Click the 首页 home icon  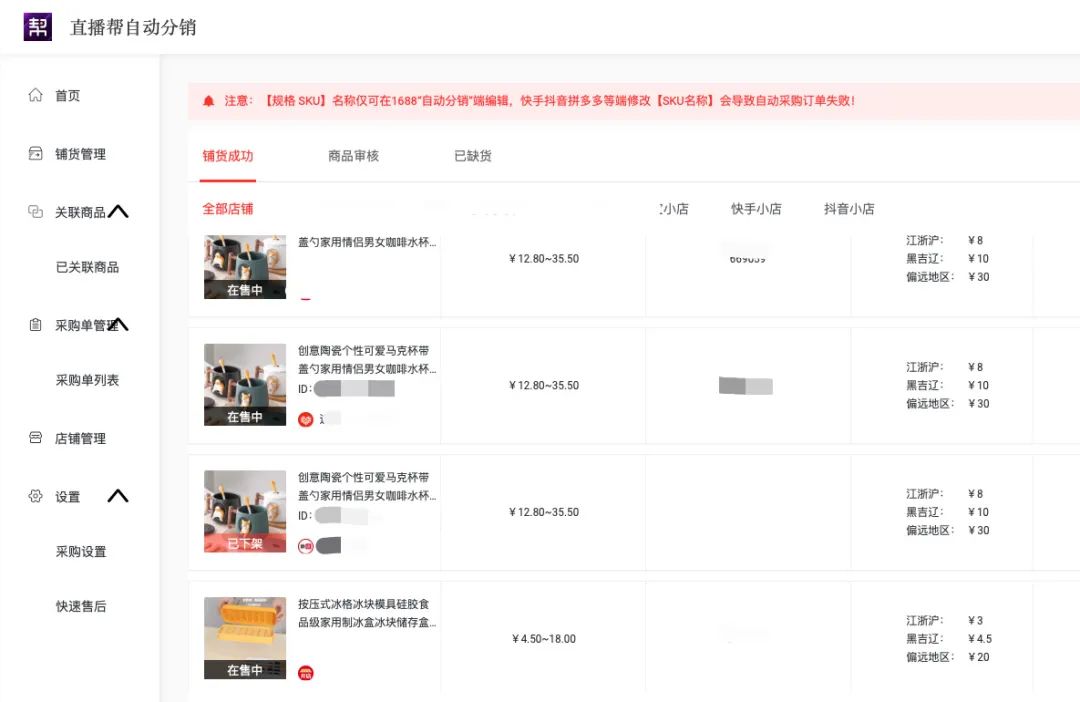pos(33,95)
